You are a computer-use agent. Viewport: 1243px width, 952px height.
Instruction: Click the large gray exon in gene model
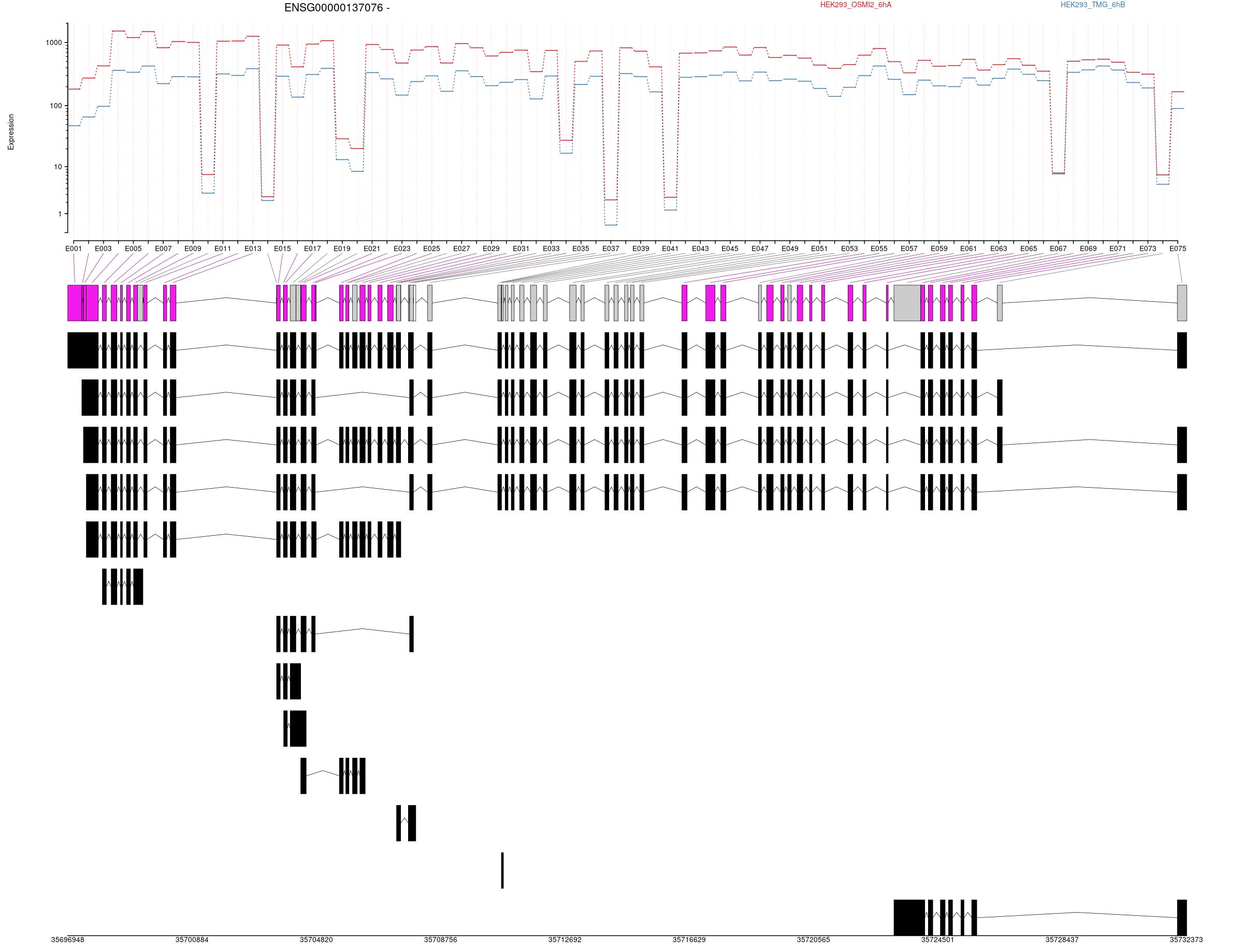pyautogui.click(x=907, y=303)
